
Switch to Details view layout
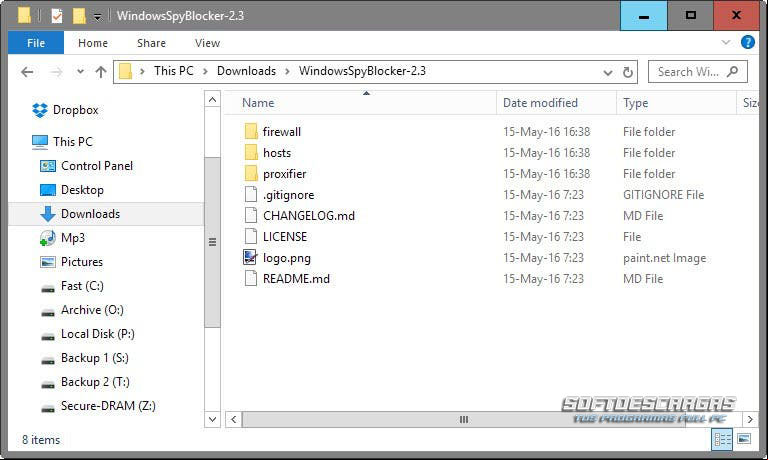pyautogui.click(x=722, y=439)
